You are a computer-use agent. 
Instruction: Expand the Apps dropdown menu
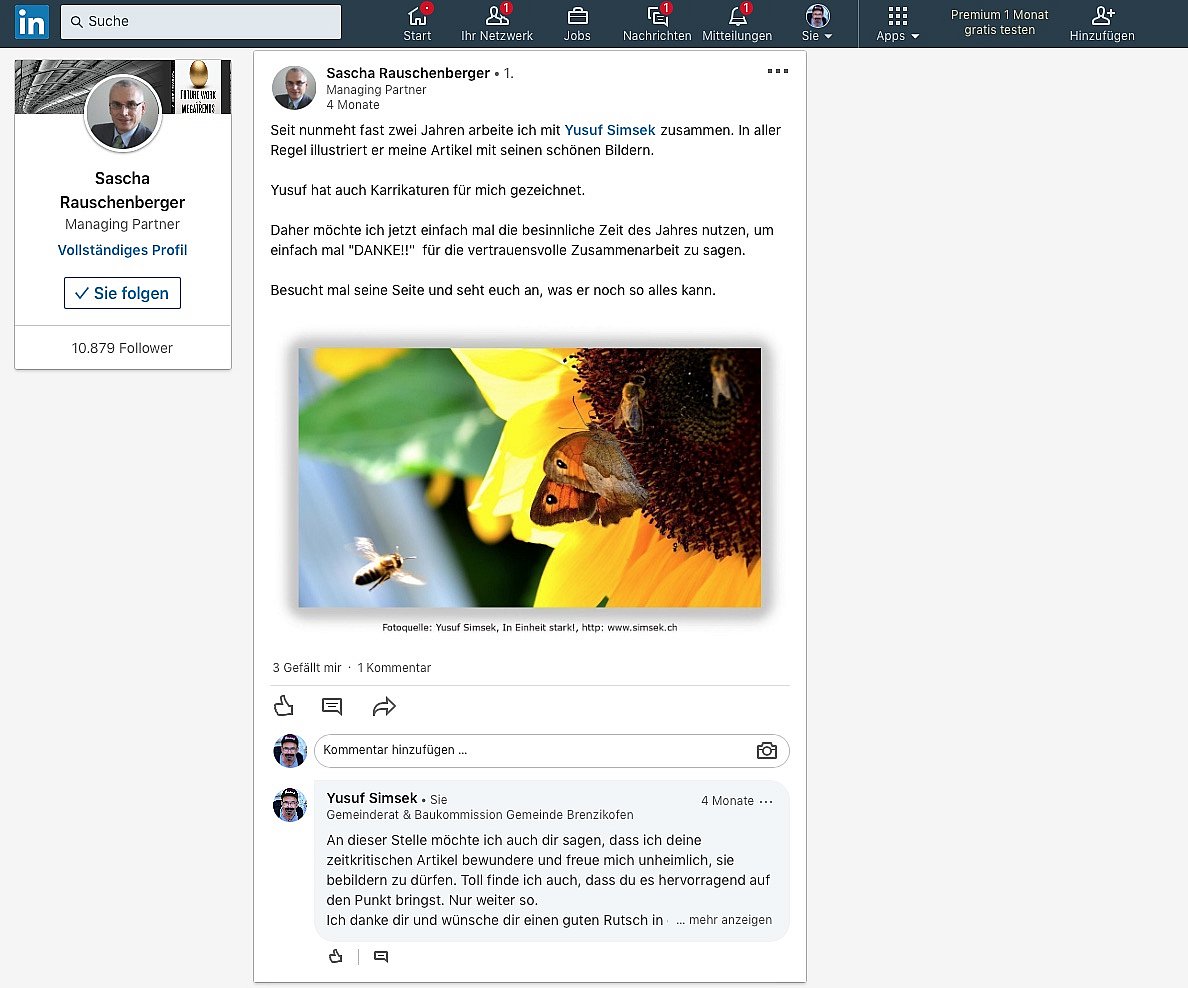pos(897,23)
